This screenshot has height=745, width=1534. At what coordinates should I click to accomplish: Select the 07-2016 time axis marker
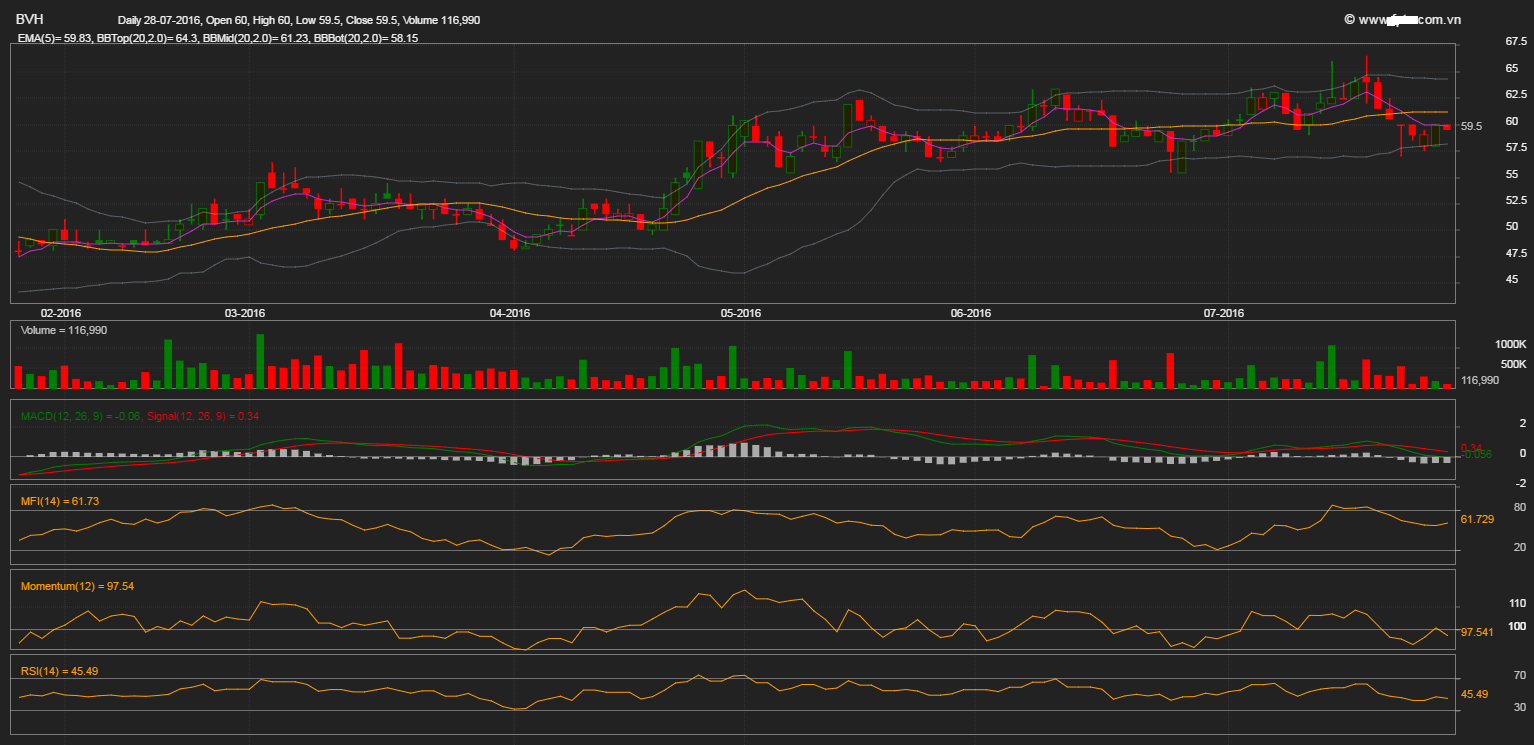pos(1223,313)
